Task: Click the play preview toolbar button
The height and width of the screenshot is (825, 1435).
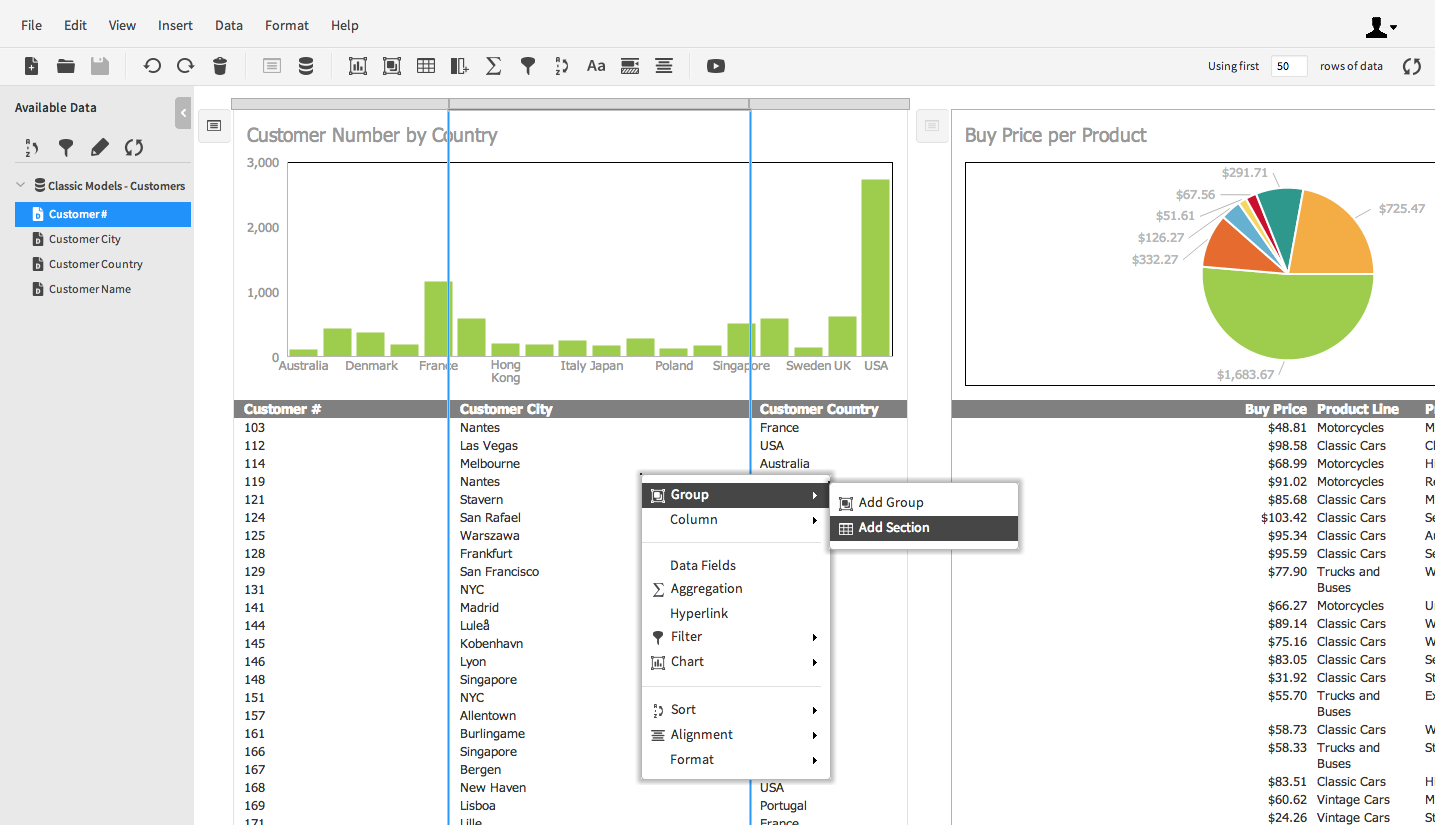Action: click(x=716, y=66)
